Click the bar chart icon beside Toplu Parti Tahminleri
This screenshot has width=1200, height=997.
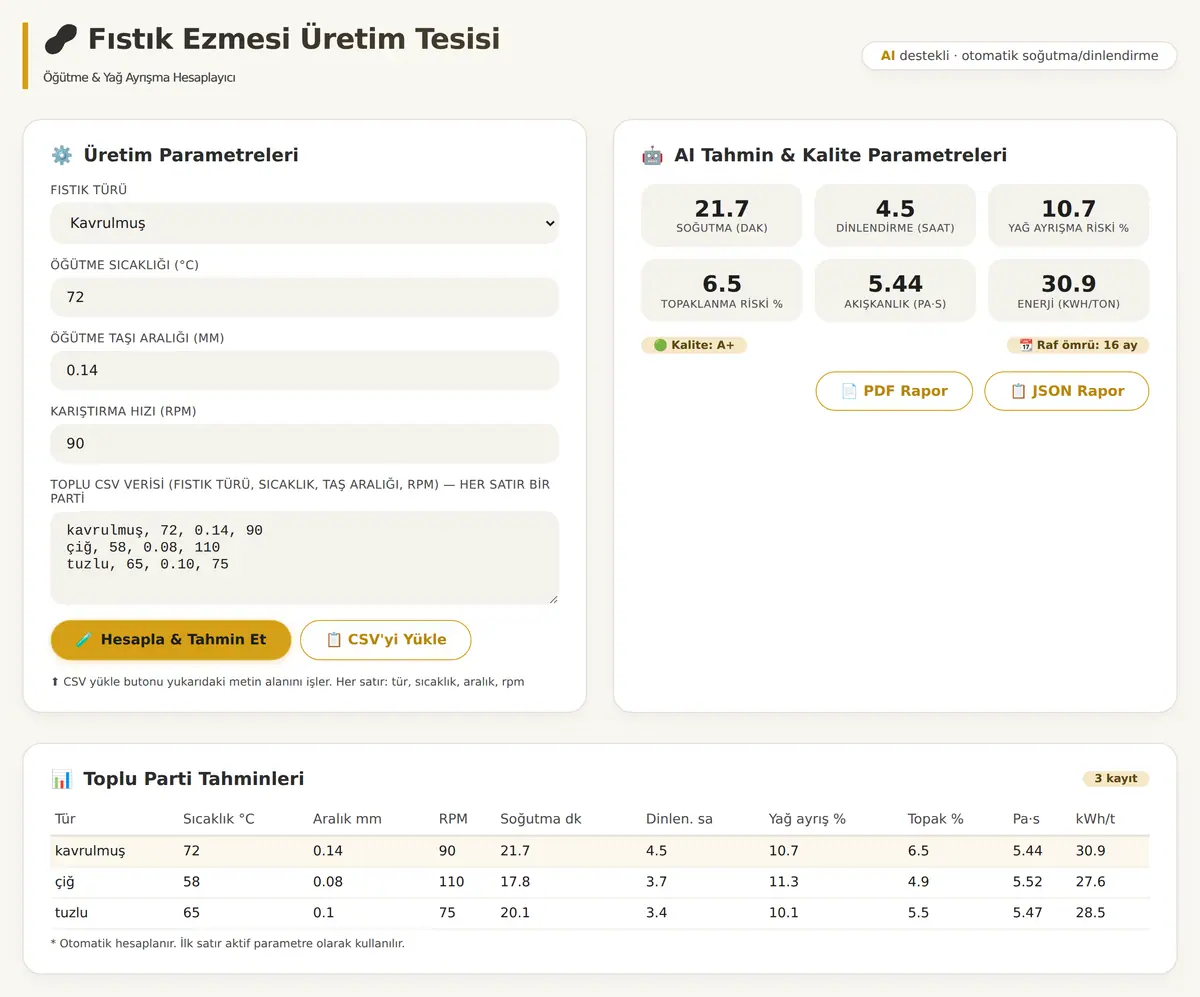pos(62,779)
